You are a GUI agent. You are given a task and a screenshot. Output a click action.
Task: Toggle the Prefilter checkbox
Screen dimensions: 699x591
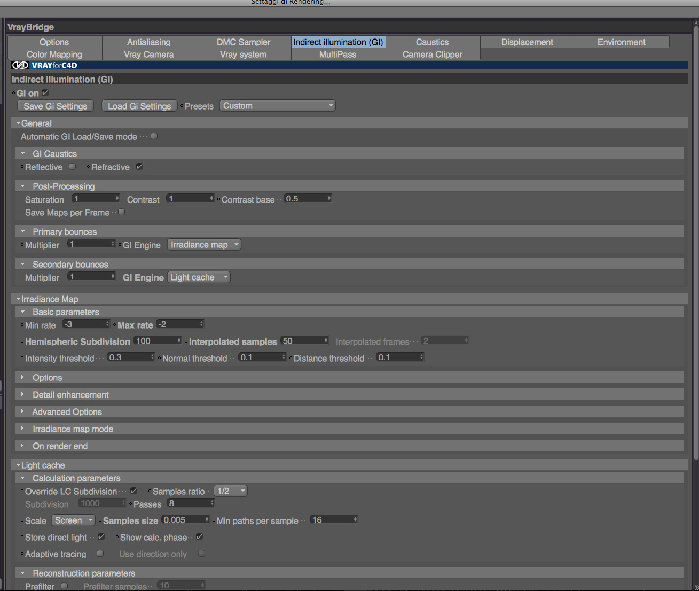click(64, 586)
